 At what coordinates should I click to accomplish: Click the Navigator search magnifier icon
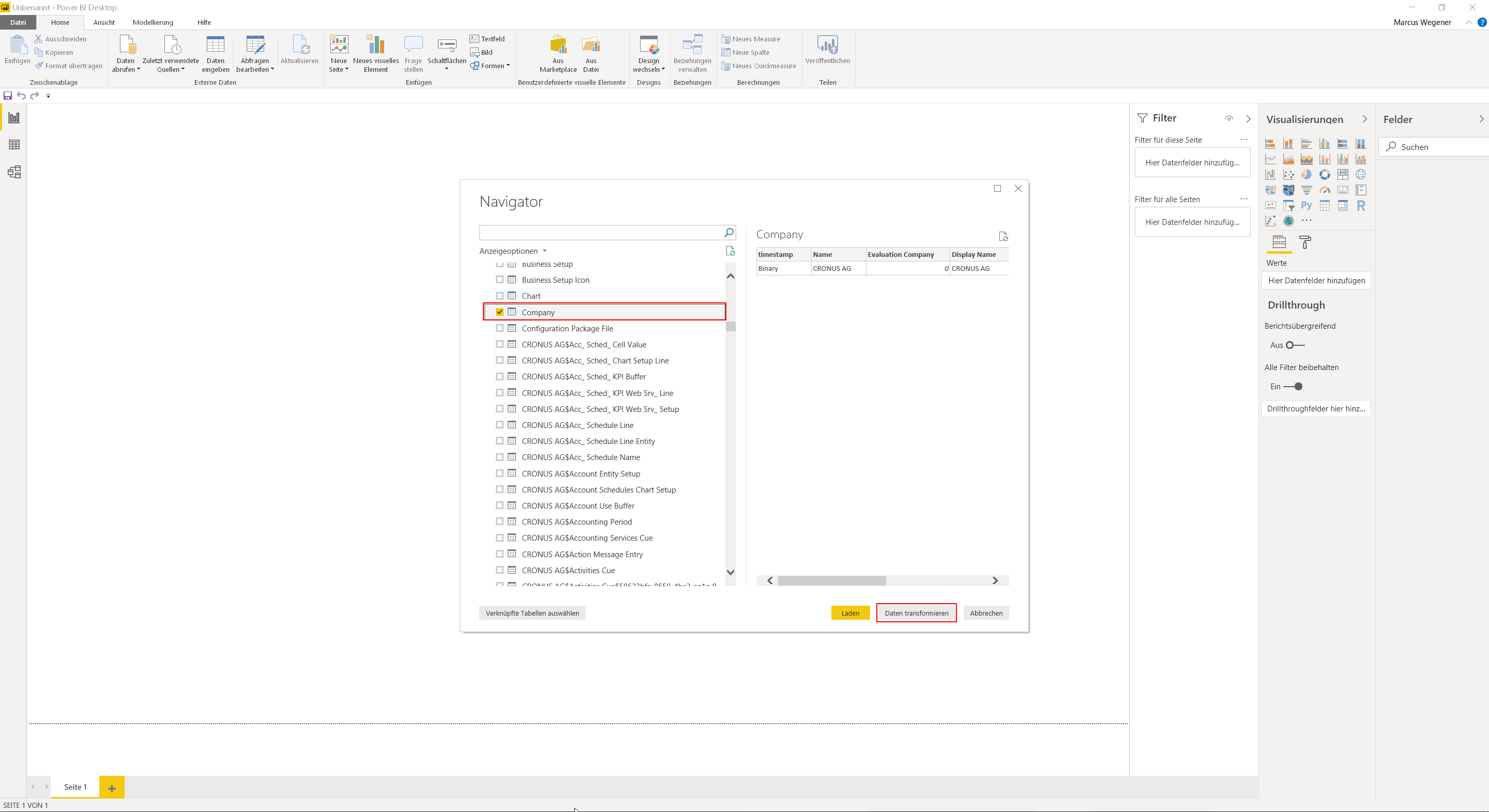tap(729, 232)
